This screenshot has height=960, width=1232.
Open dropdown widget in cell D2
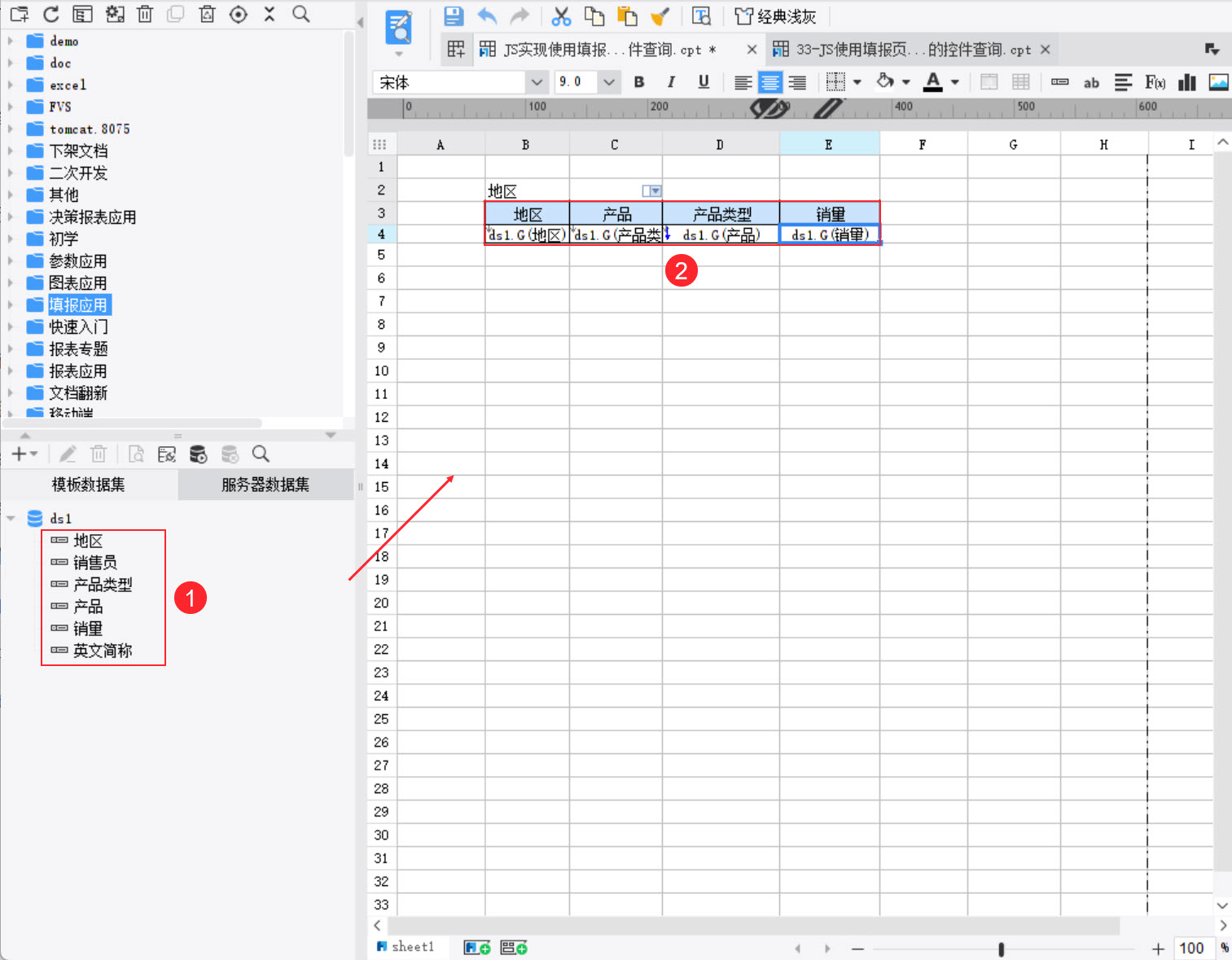pyautogui.click(x=651, y=191)
